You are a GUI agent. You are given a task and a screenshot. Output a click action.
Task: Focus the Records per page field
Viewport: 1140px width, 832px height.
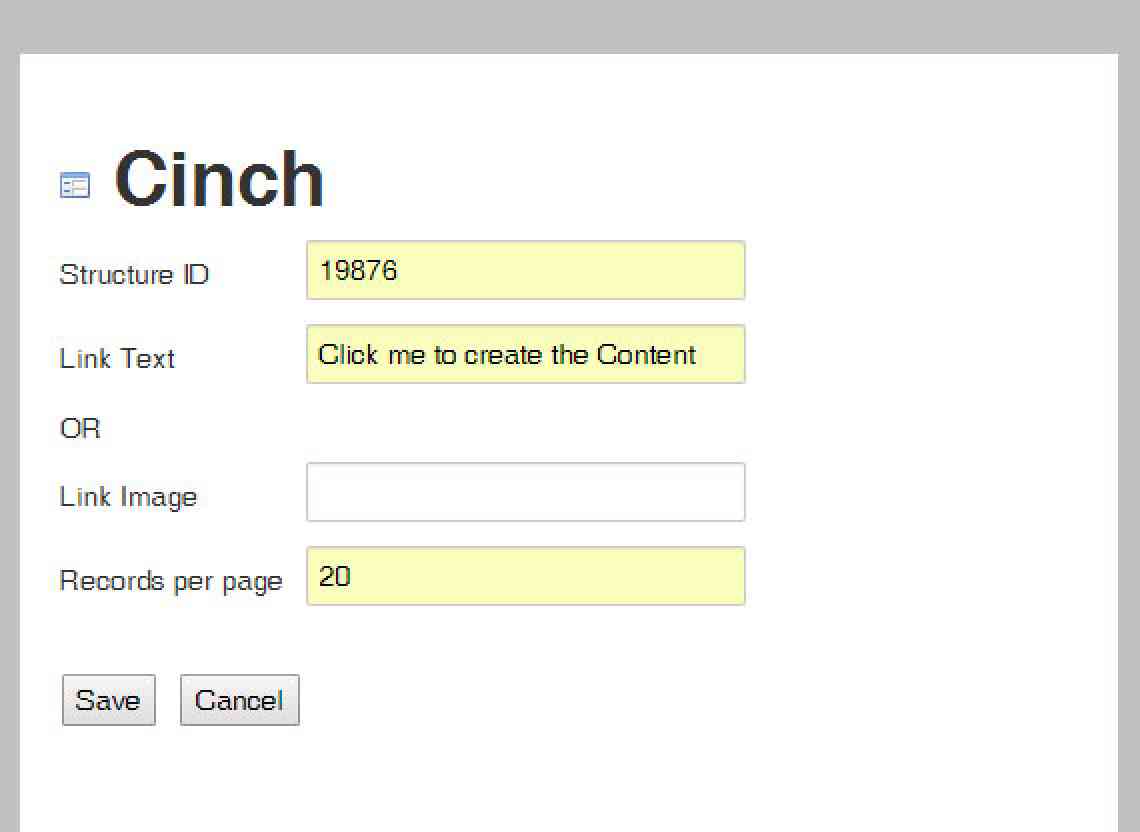[526, 576]
